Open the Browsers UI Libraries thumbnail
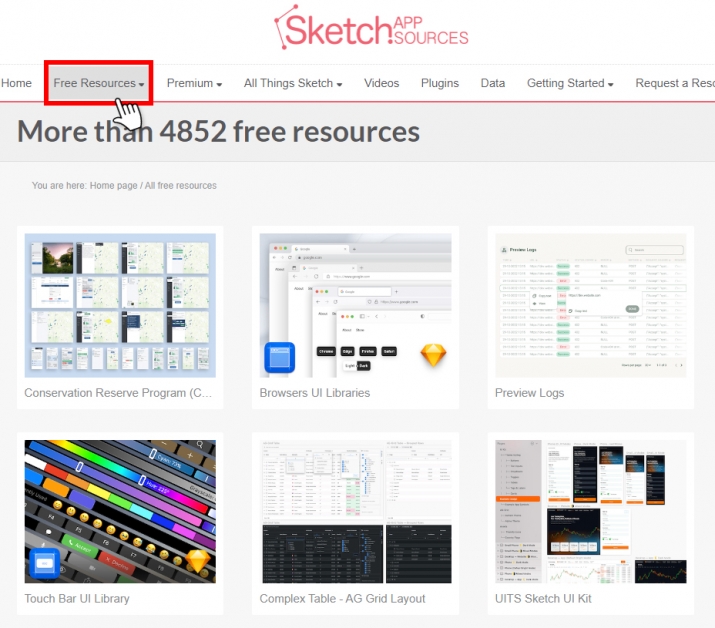The height and width of the screenshot is (628, 715). point(355,305)
